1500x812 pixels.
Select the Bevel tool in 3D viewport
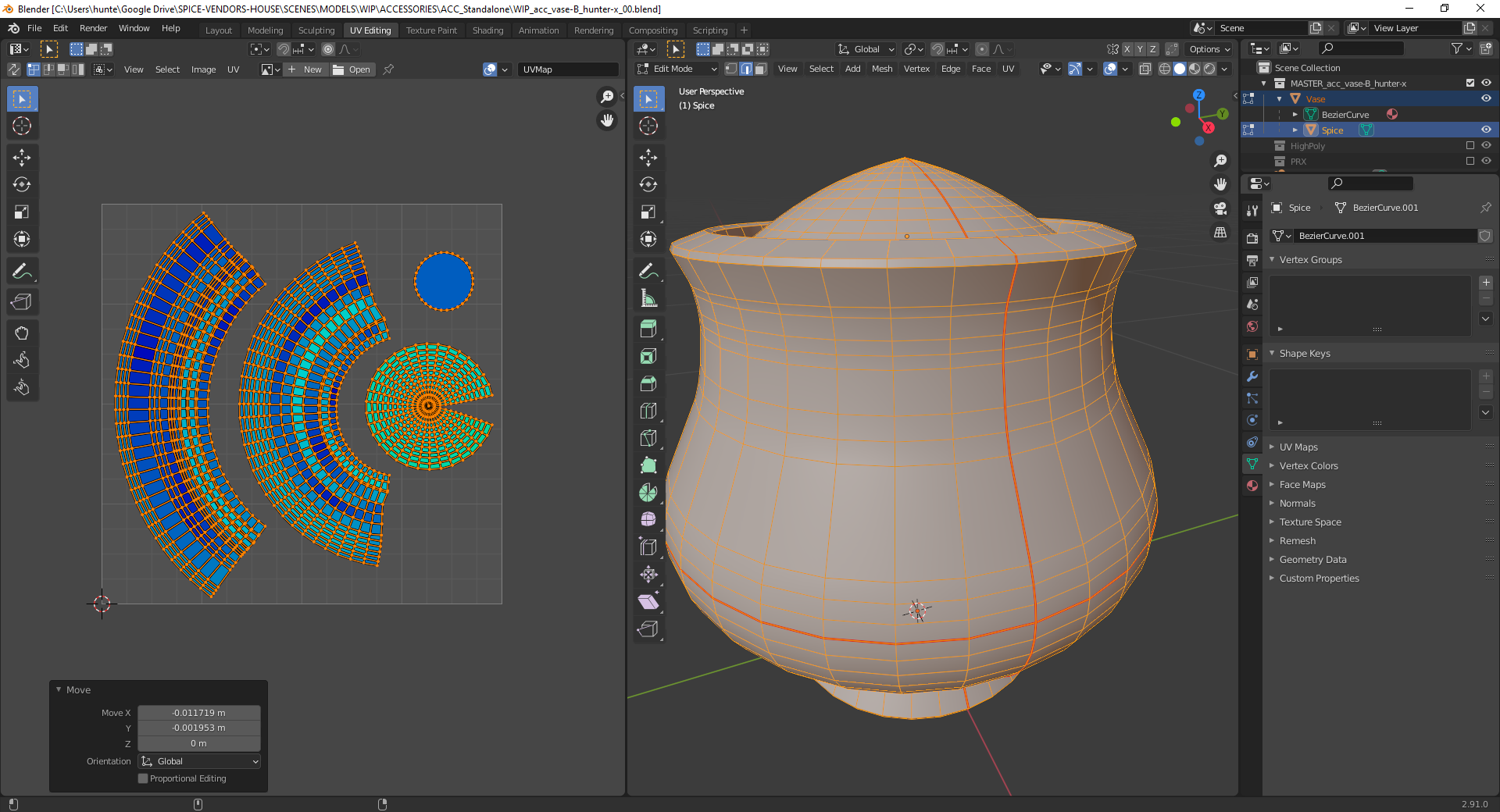click(648, 383)
